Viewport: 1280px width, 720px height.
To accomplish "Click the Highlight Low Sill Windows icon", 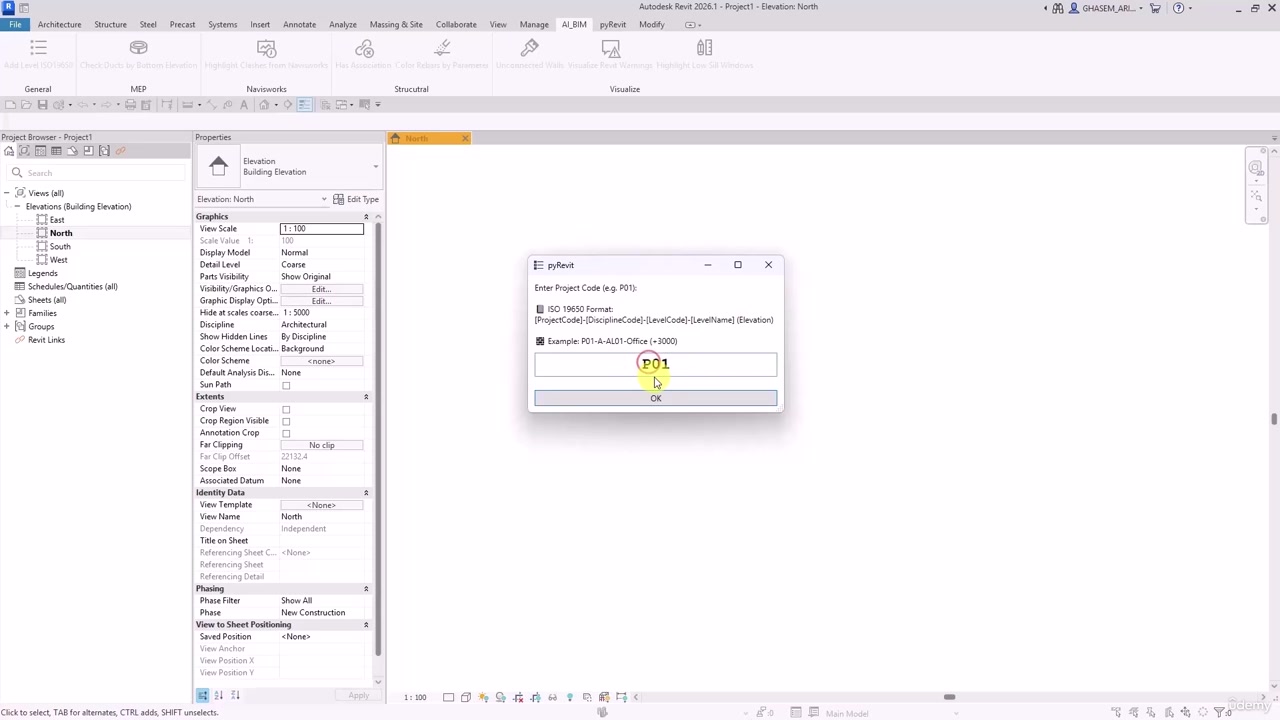I will tap(704, 48).
